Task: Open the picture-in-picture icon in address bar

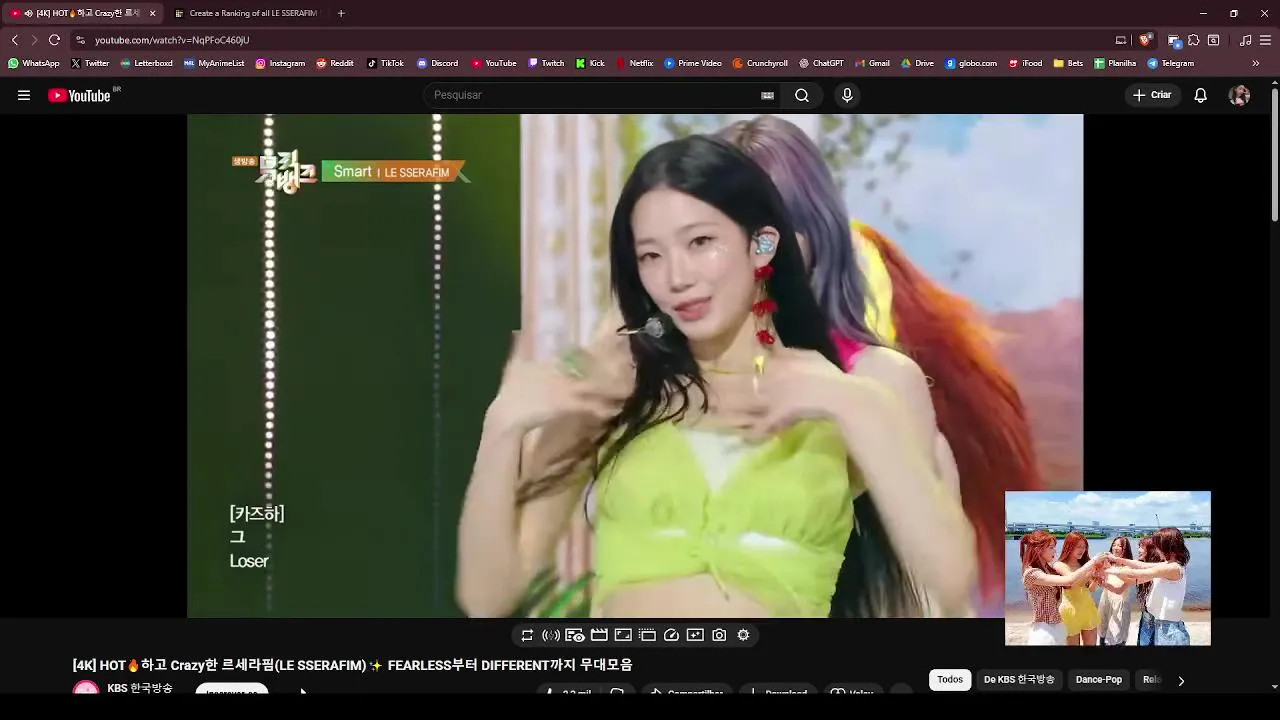Action: click(1121, 40)
